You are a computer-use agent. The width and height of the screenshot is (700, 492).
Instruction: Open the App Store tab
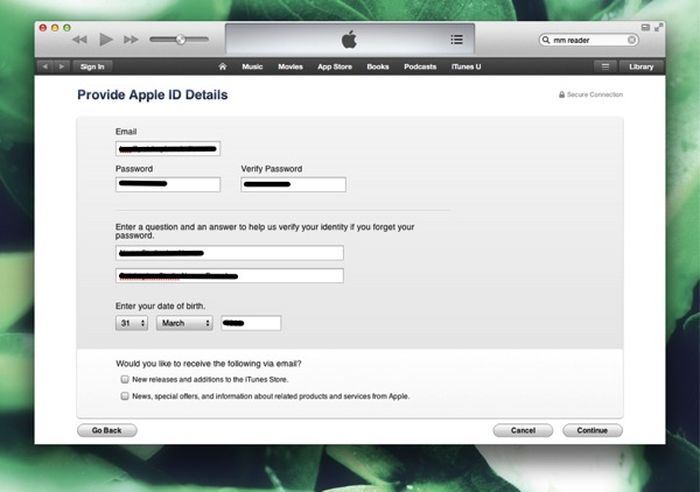click(x=335, y=67)
